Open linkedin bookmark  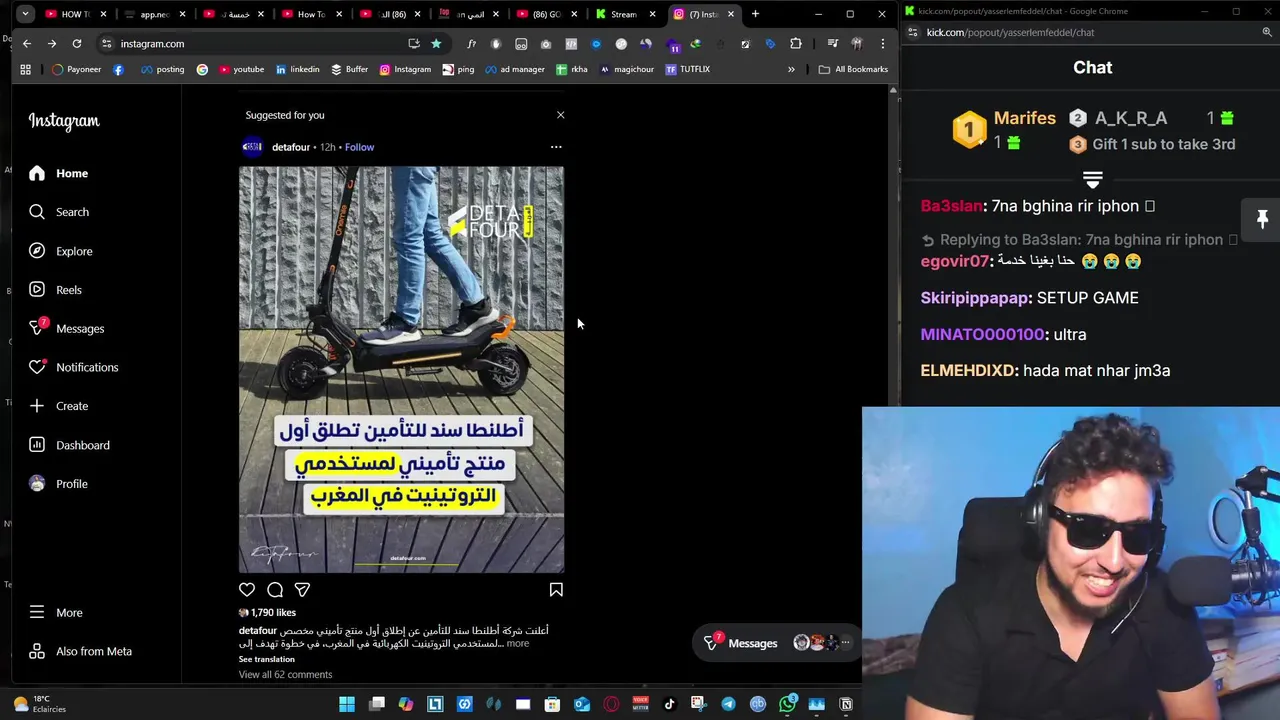coord(297,70)
